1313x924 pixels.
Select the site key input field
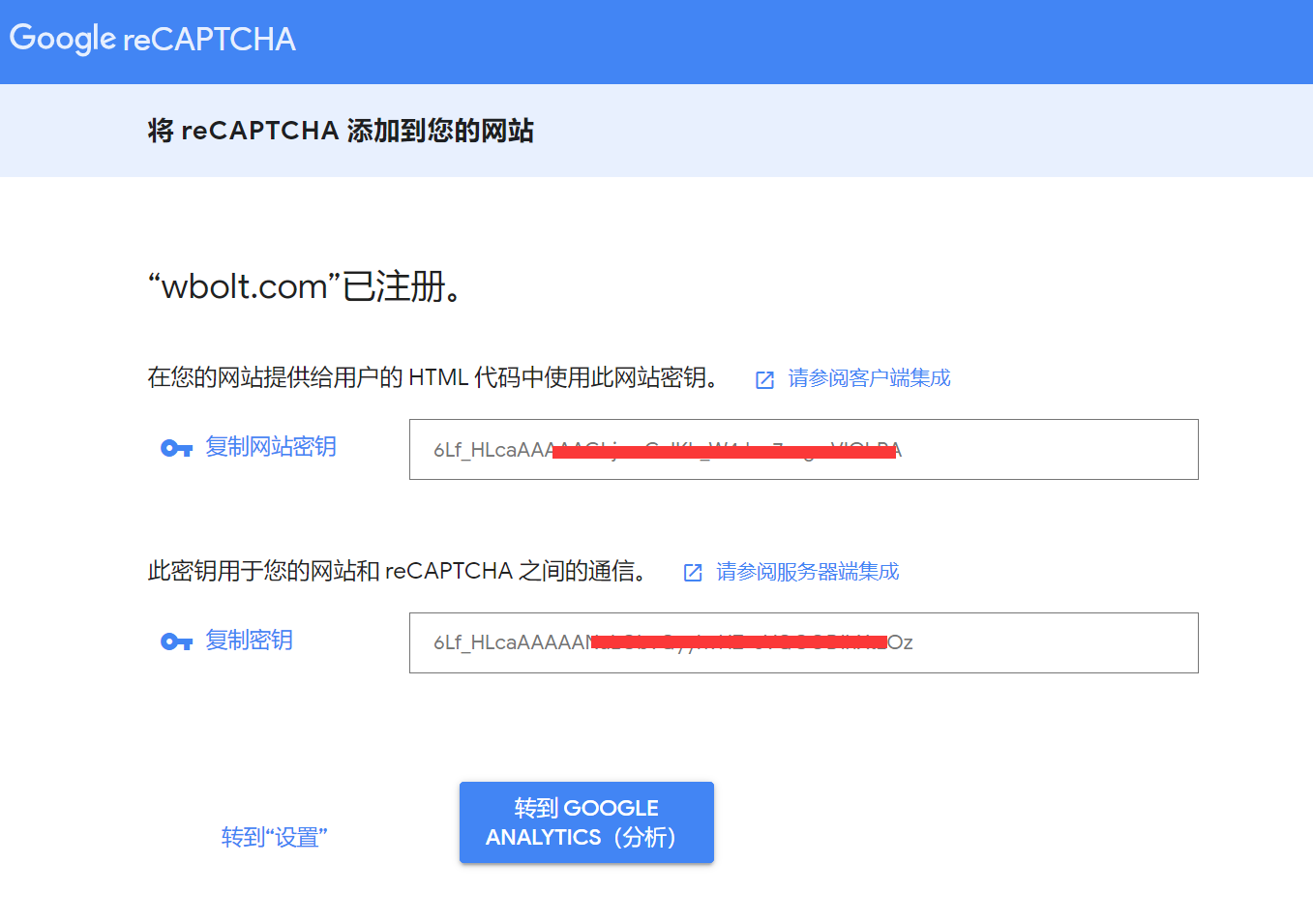click(804, 449)
